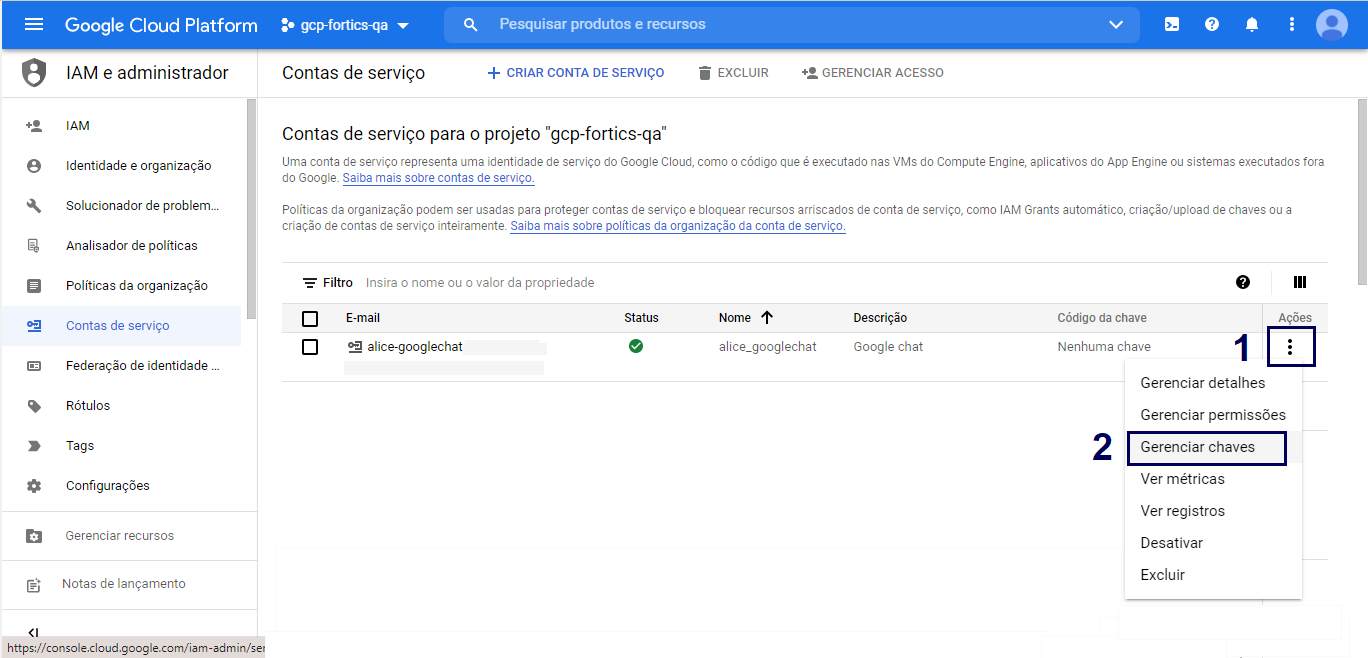
Task: Open Configurações sidebar item
Action: point(122,486)
